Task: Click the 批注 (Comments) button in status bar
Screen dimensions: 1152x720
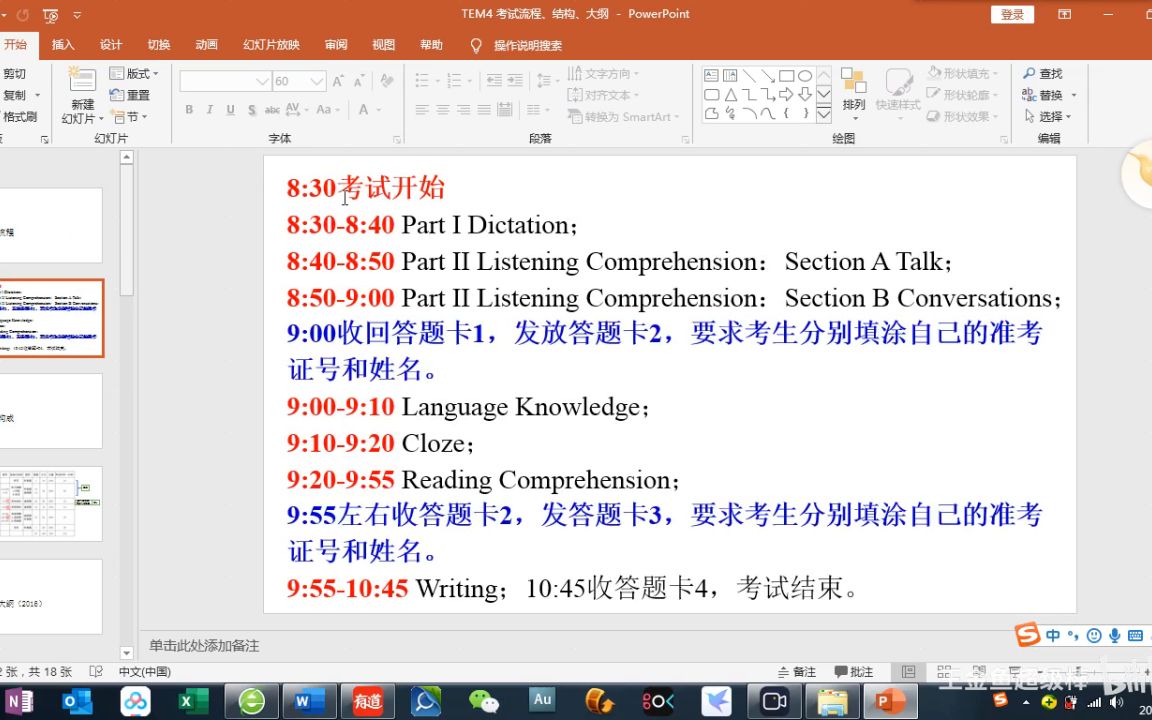Action: coord(854,671)
